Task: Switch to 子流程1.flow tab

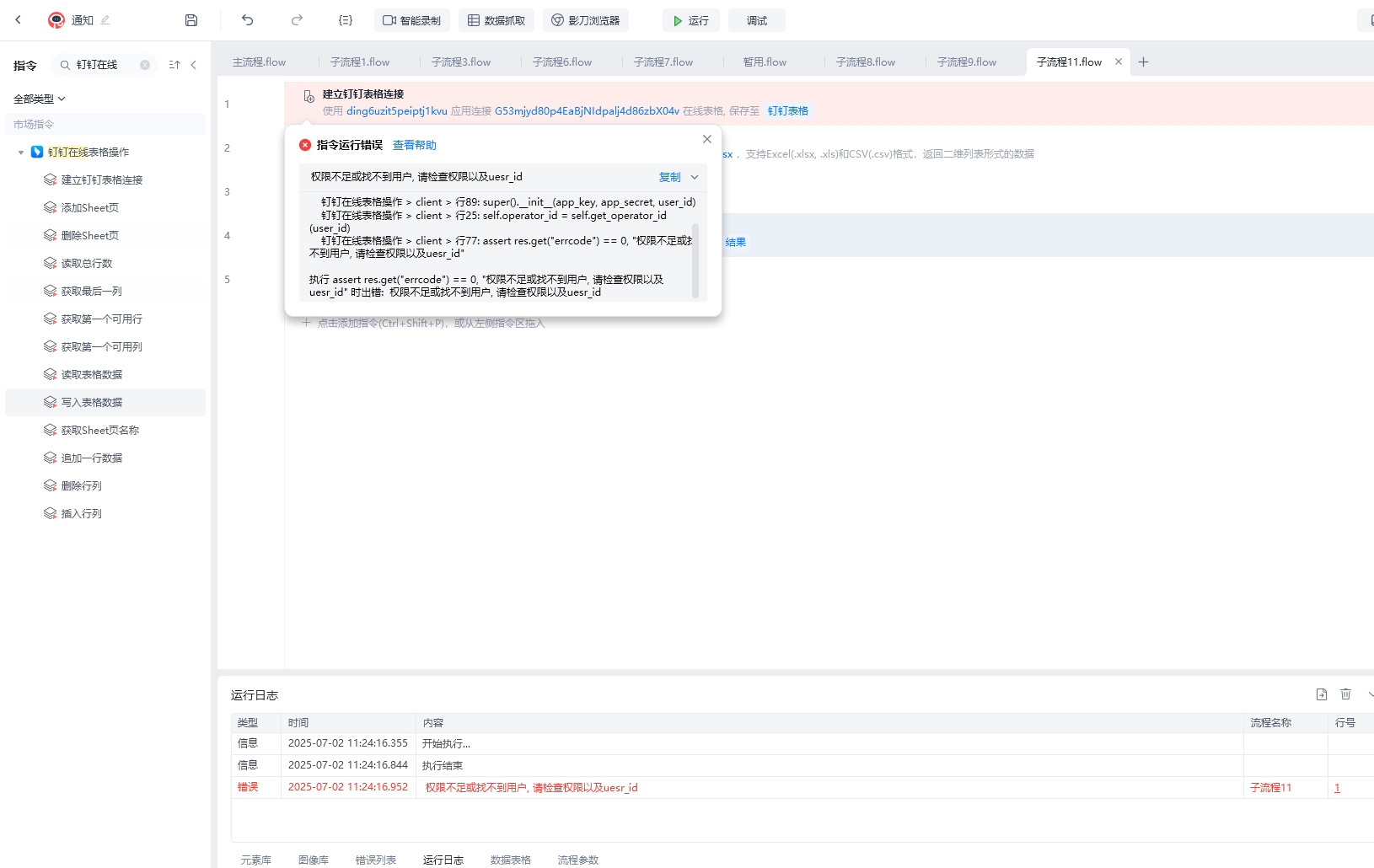Action: click(x=360, y=62)
